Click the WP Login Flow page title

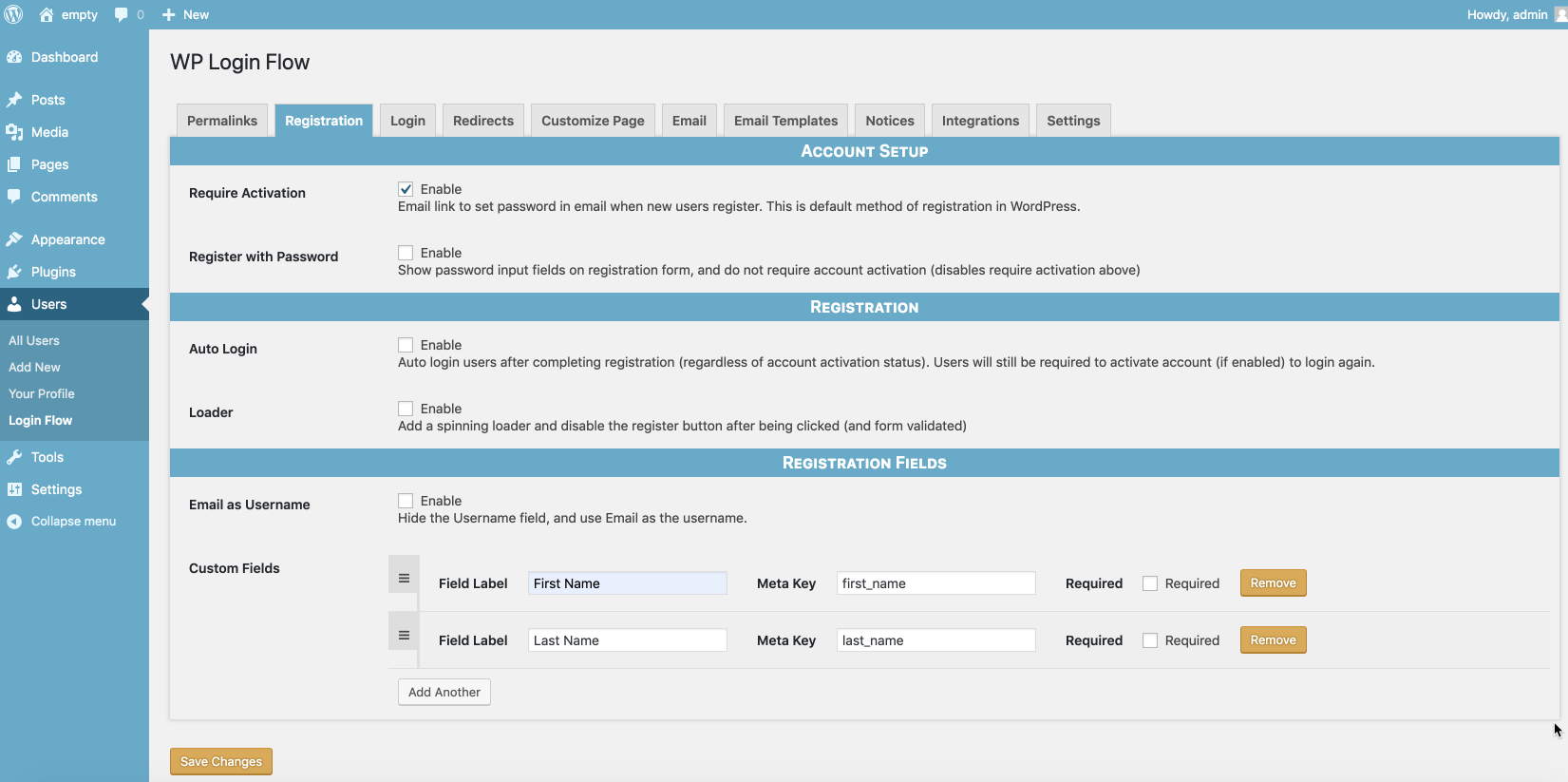click(x=240, y=62)
